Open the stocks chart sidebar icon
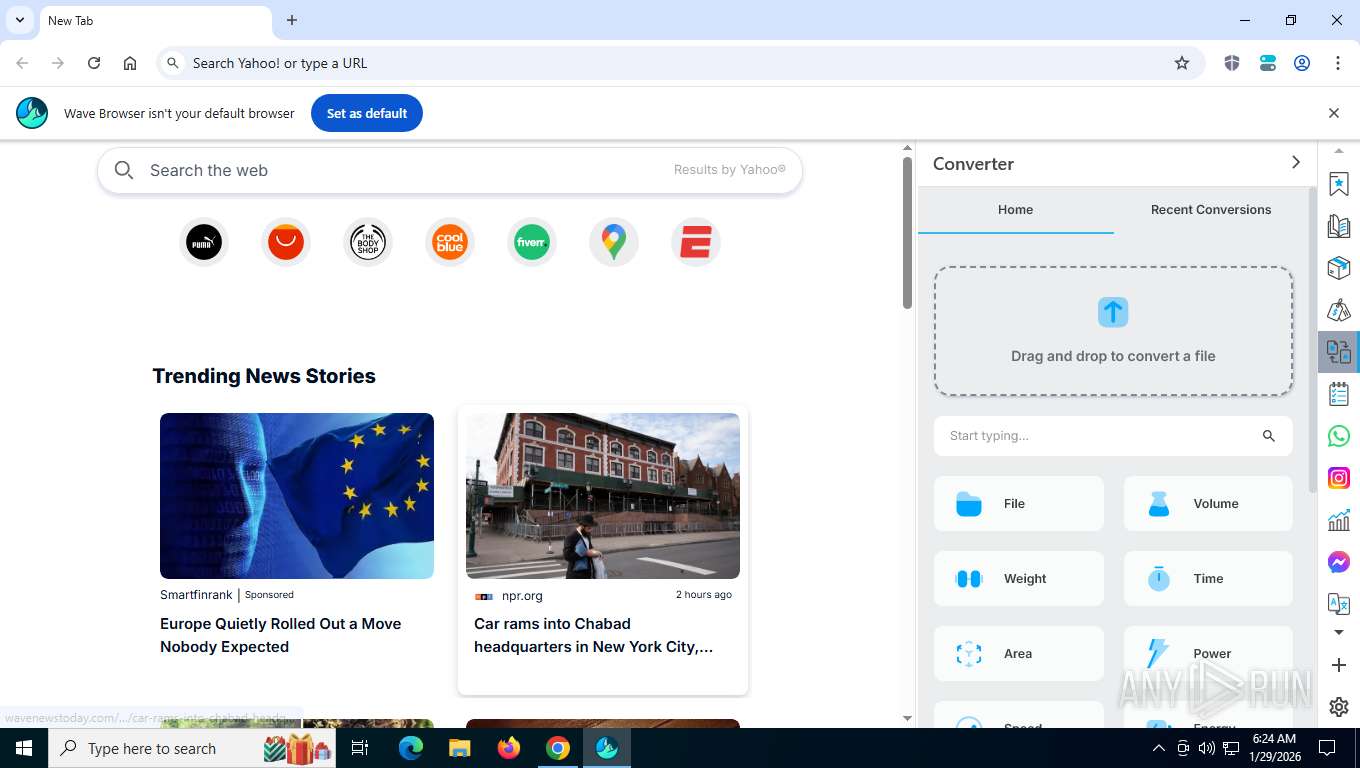Image resolution: width=1360 pixels, height=768 pixels. coord(1339,520)
